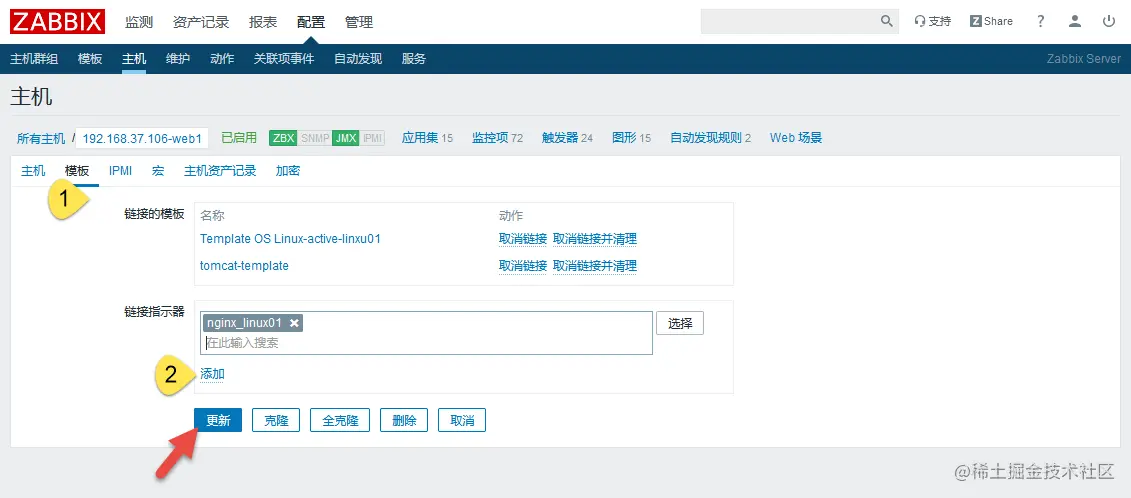This screenshot has height=498, width=1131.
Task: Click the IPMI availability badge
Action: [x=372, y=138]
